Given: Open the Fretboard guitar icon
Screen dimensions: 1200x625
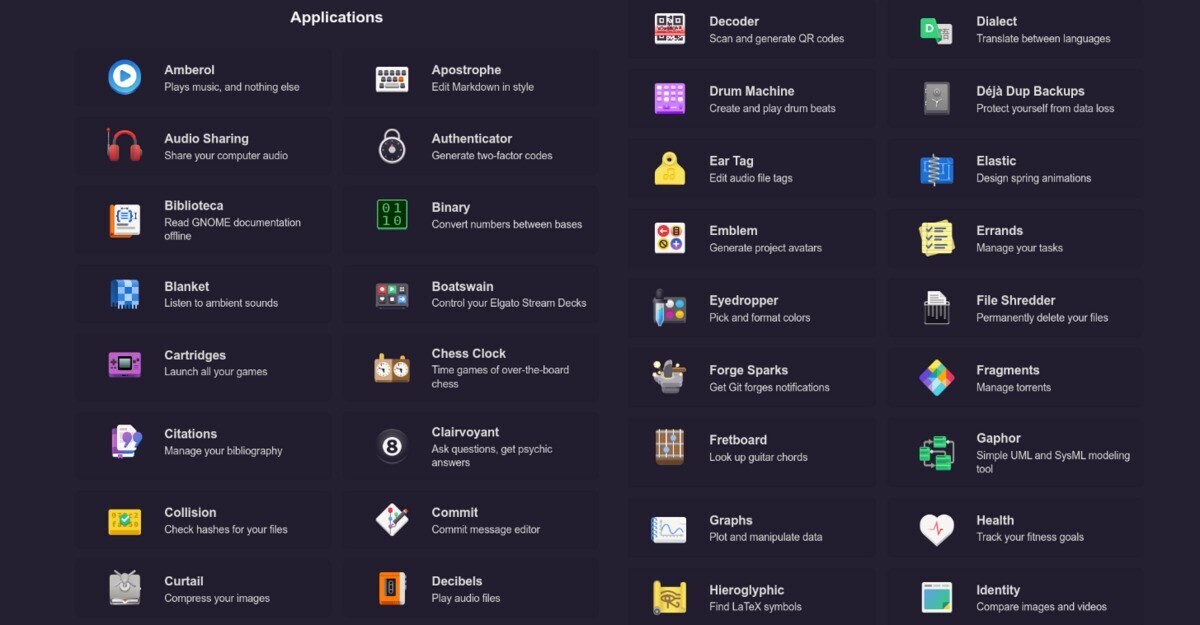Looking at the screenshot, I should (x=670, y=447).
